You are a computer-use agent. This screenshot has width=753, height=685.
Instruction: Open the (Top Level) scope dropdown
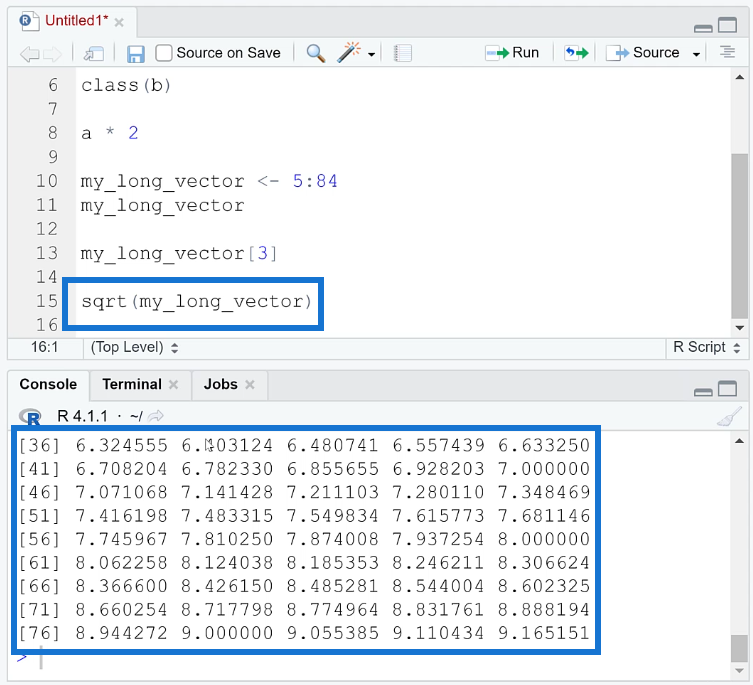click(x=134, y=347)
